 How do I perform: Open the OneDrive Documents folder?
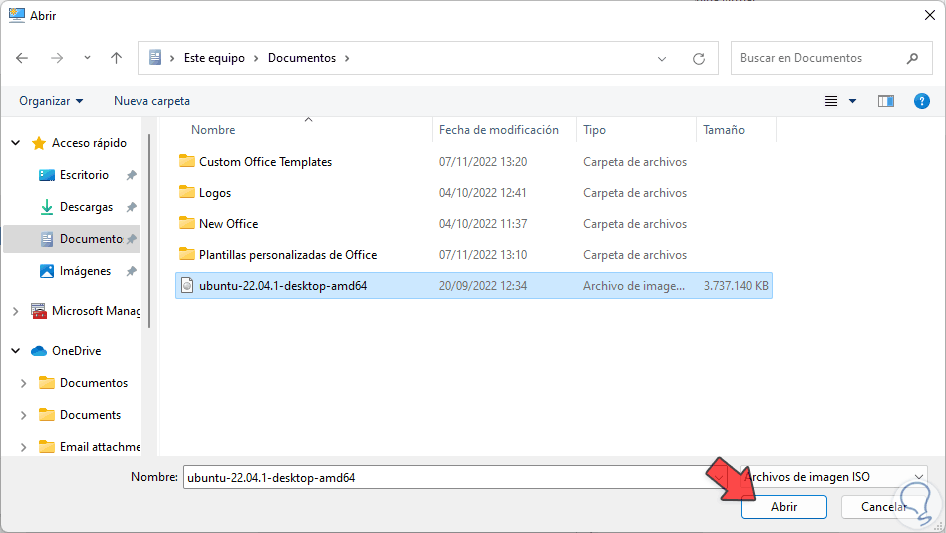90,415
